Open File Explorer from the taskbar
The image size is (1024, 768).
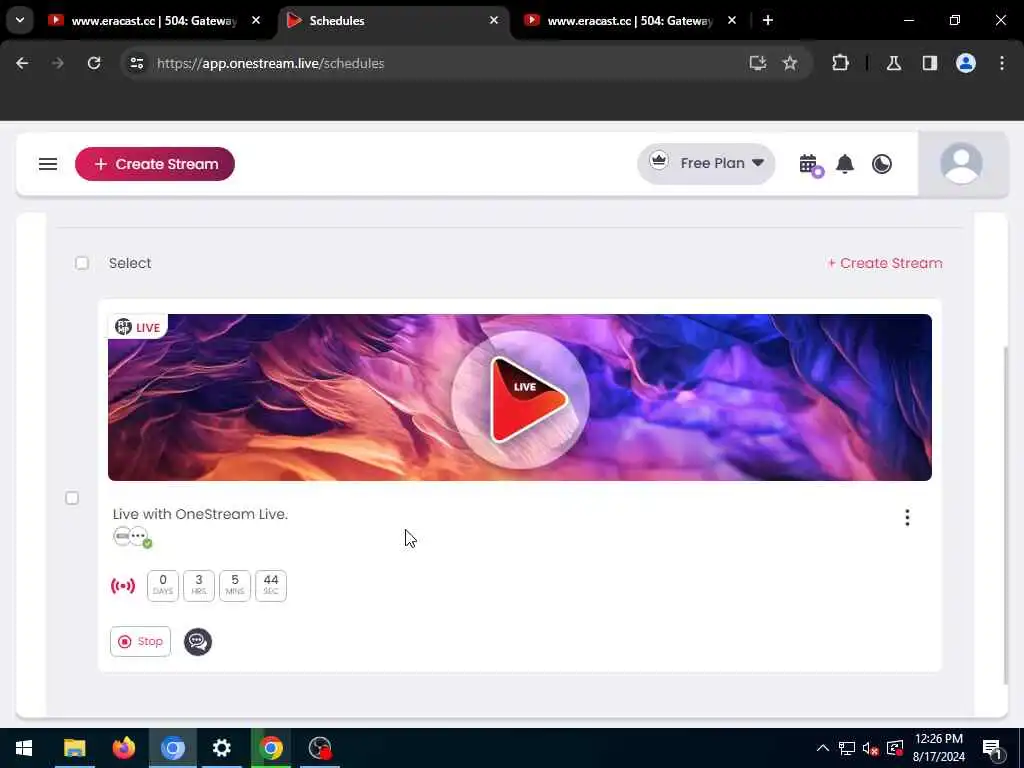pyautogui.click(x=74, y=748)
